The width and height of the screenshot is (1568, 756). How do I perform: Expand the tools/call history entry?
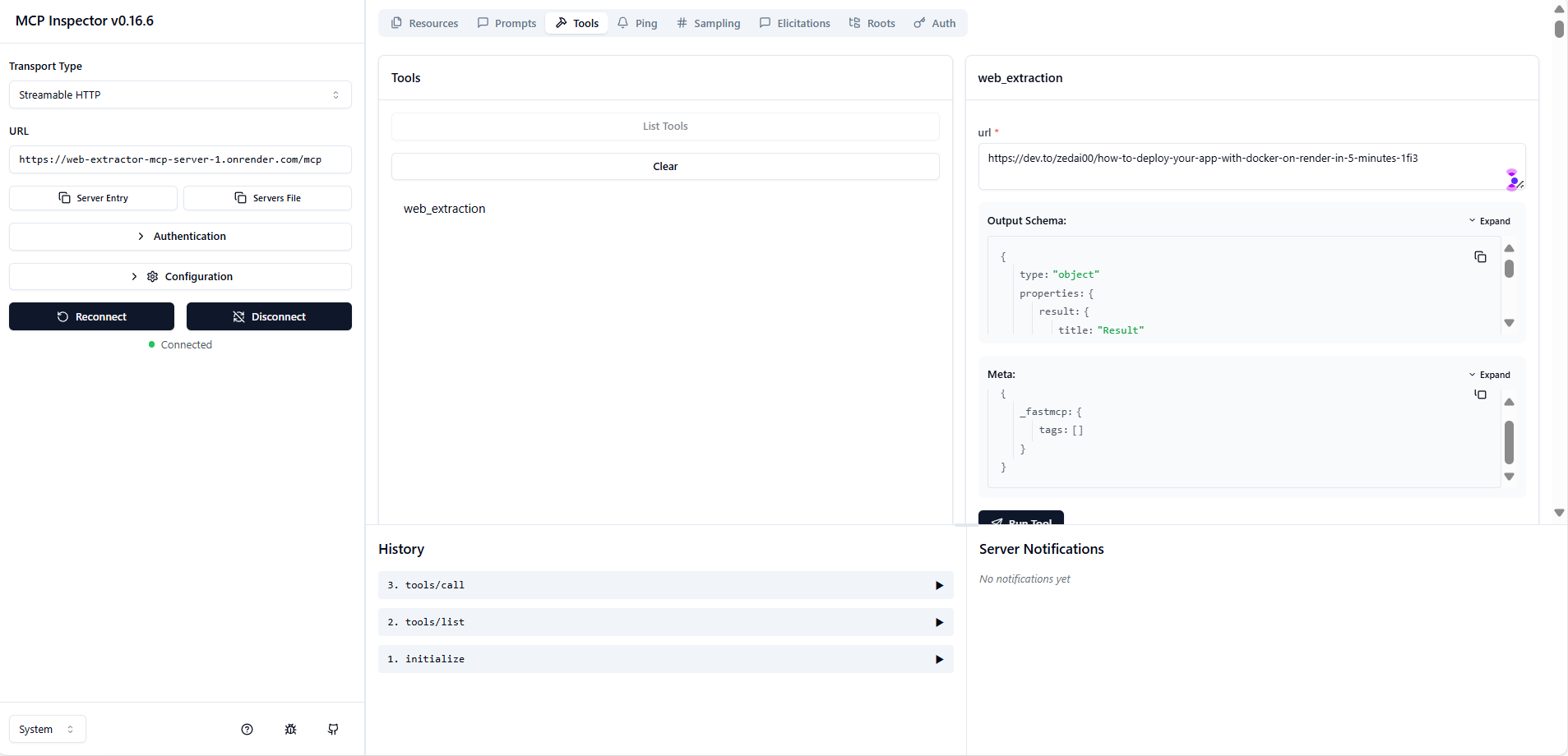tap(665, 585)
